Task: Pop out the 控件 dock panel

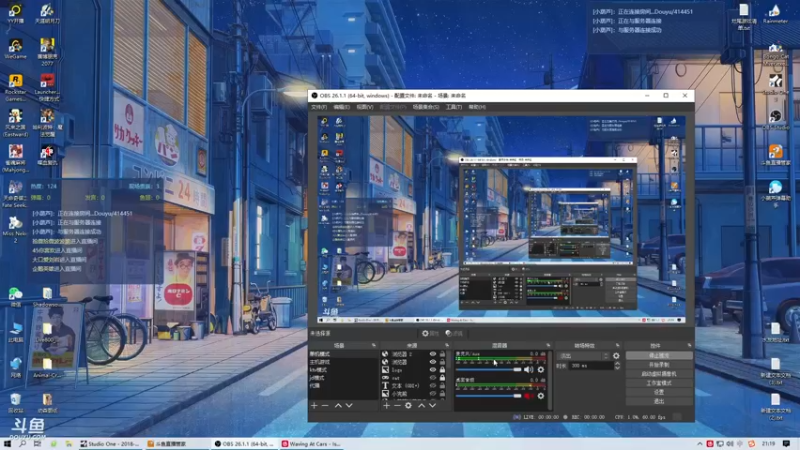Action: 689,345
